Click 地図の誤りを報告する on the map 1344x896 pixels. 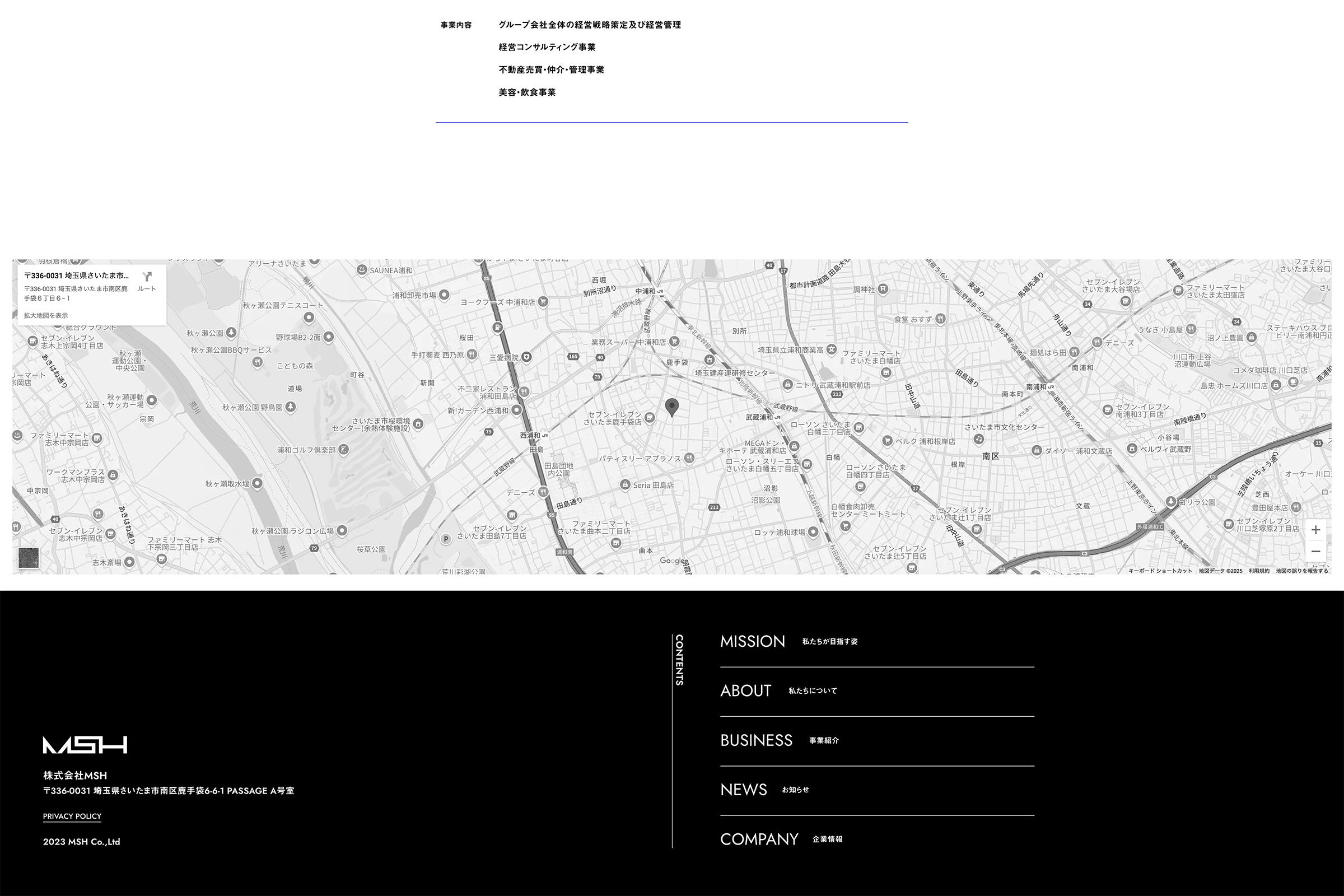pos(1301,571)
